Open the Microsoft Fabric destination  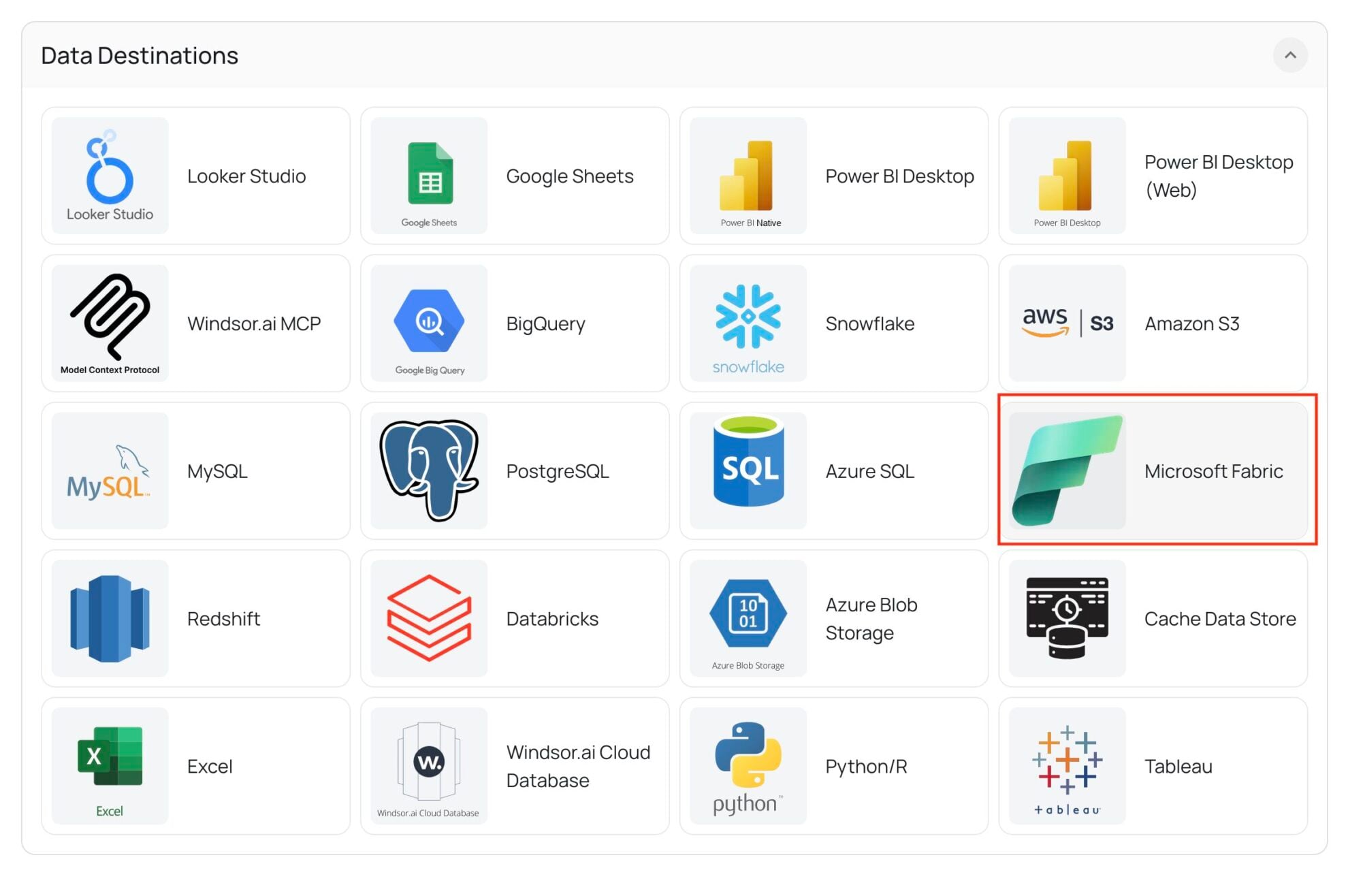point(1153,470)
